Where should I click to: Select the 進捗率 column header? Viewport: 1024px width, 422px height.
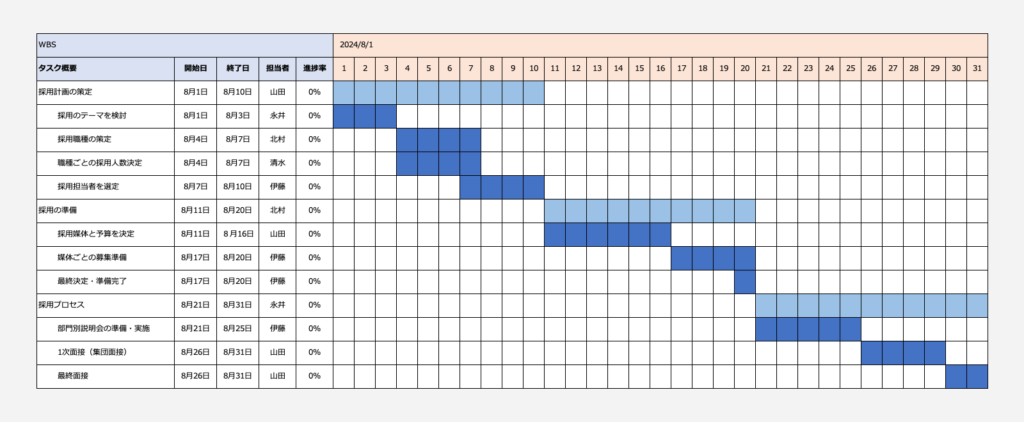(315, 69)
